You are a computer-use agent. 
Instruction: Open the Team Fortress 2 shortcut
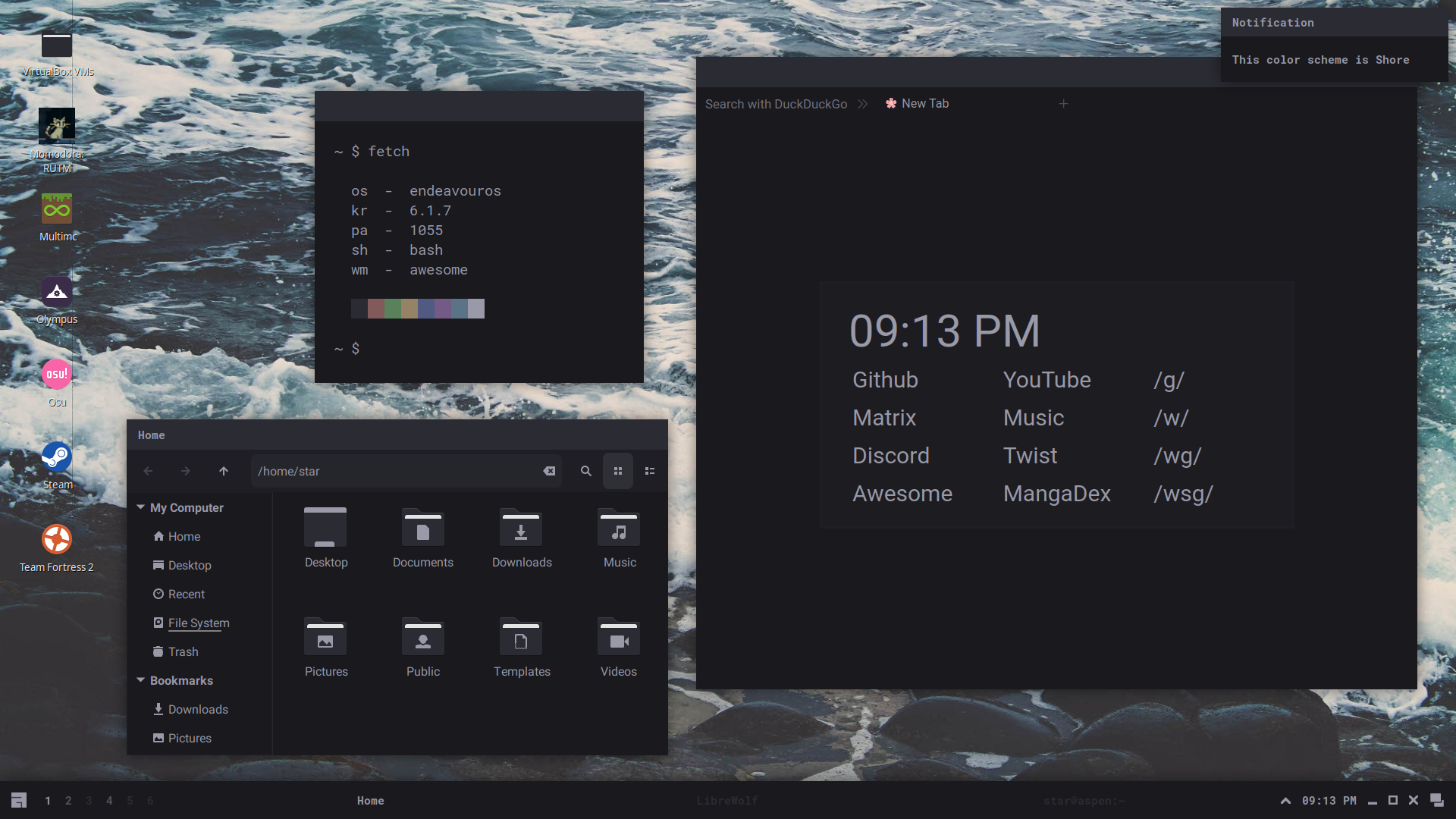[x=57, y=540]
